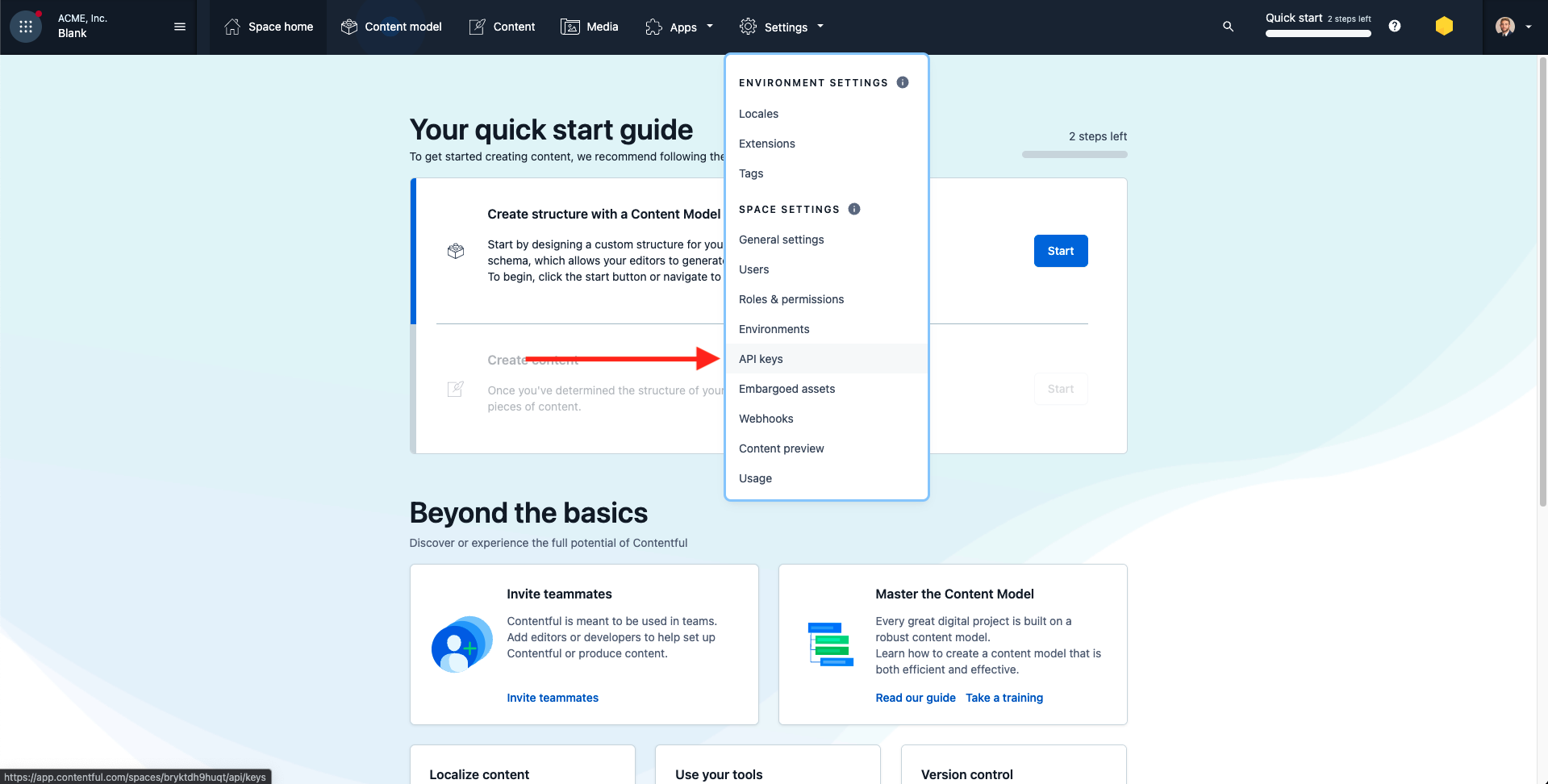1548x784 pixels.
Task: Click the yellow hexagon icon
Action: (1444, 27)
